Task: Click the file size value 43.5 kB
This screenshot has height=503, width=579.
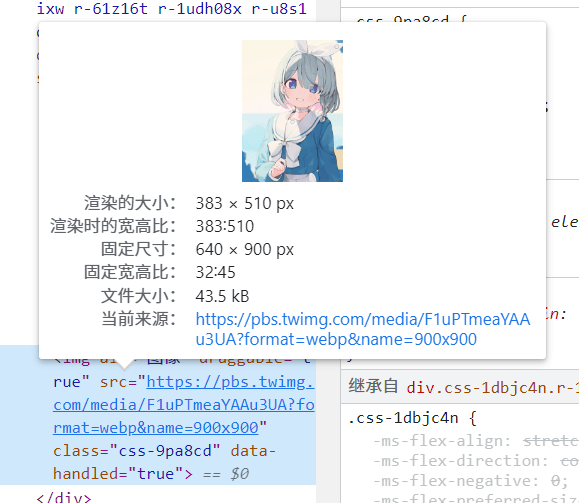Action: [222, 296]
